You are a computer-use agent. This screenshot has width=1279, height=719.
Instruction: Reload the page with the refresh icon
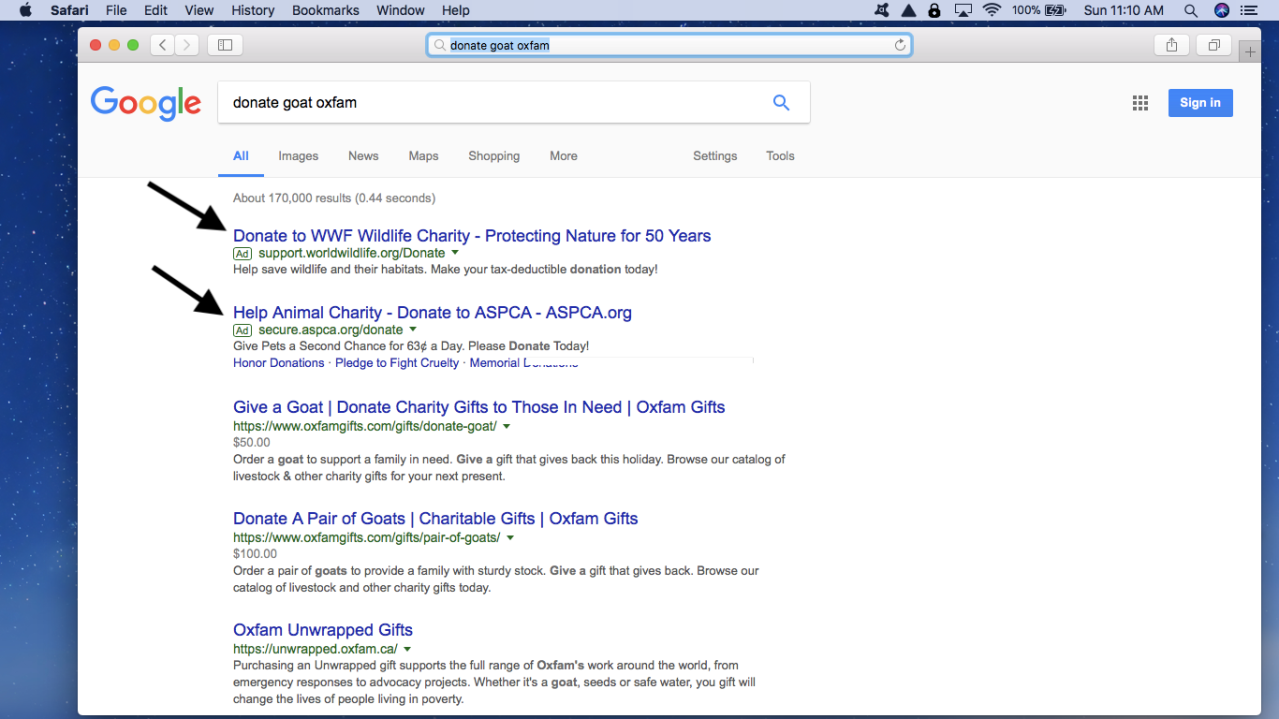[x=900, y=45]
